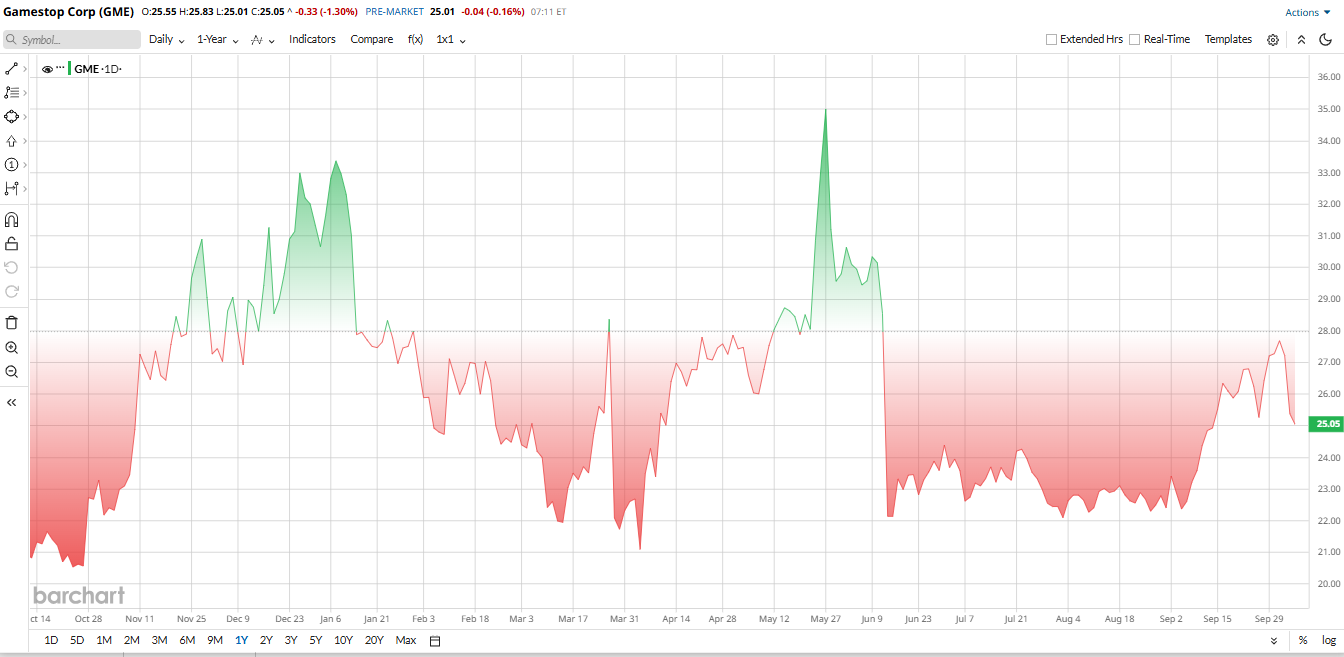Expand shapes tool options arrow

tap(25, 117)
